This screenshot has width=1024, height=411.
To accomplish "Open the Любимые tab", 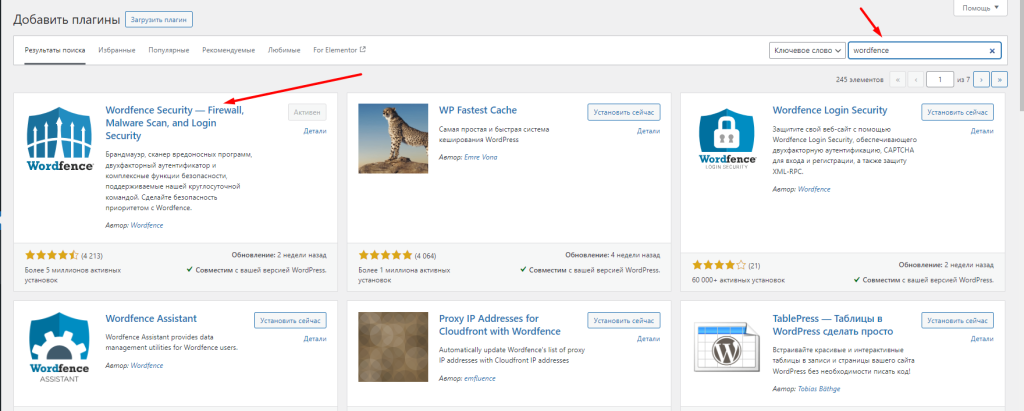I will 284,50.
